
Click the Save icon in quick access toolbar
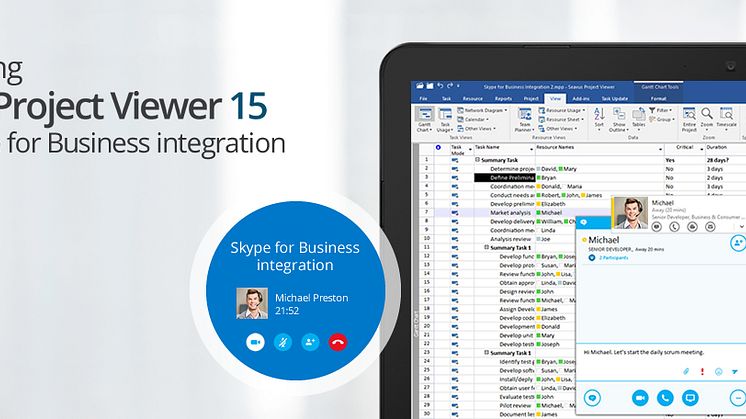(x=430, y=86)
